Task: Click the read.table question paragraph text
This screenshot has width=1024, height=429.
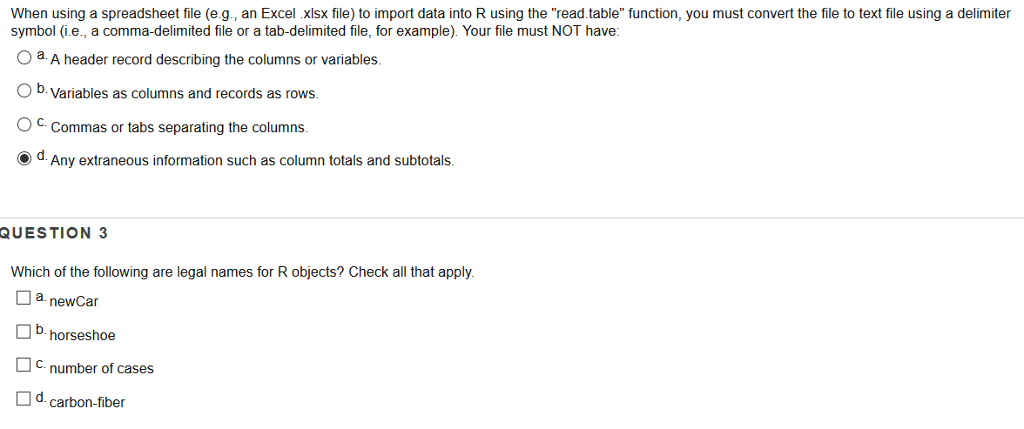Action: click(x=511, y=22)
